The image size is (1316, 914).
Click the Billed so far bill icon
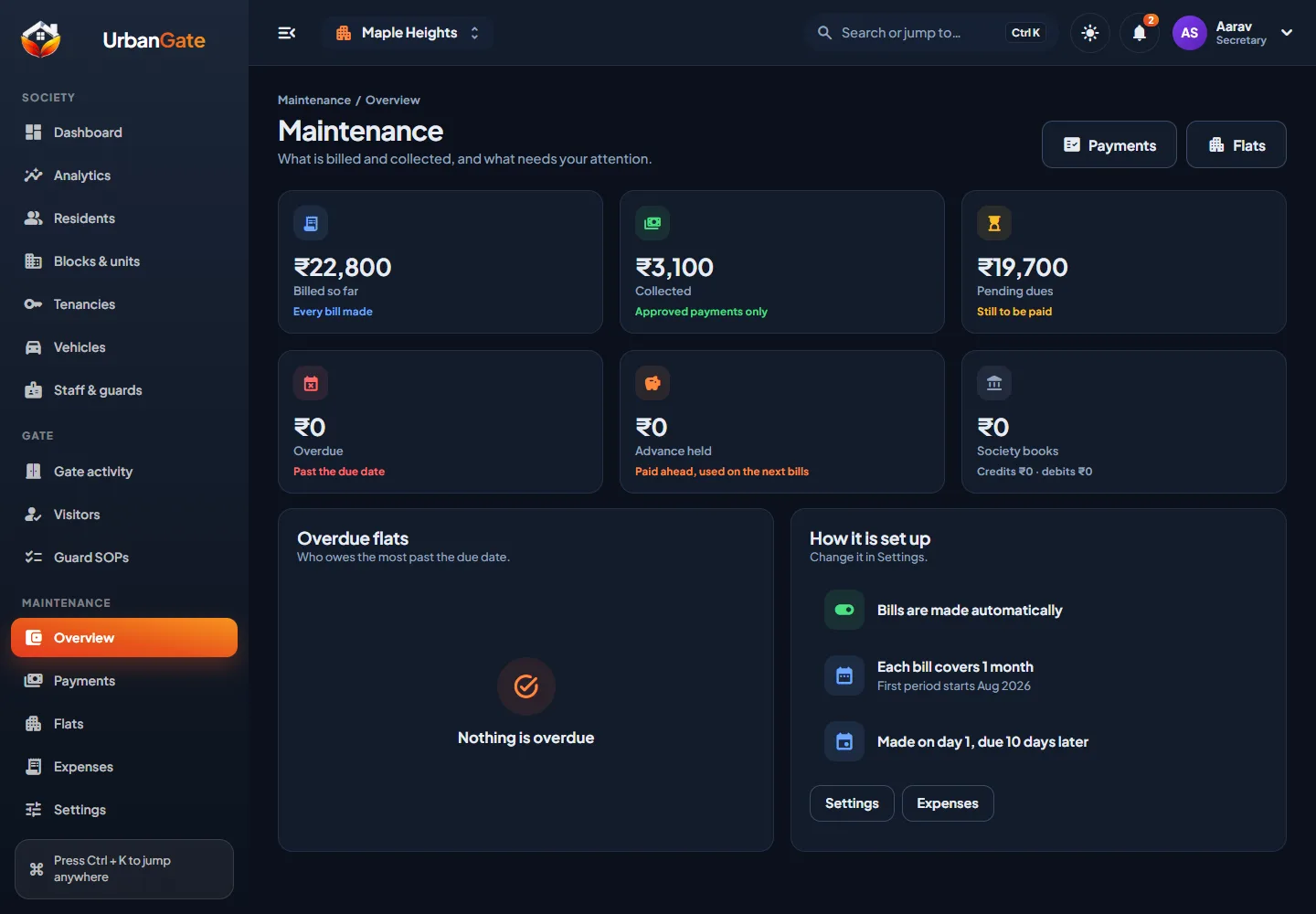pyautogui.click(x=311, y=223)
